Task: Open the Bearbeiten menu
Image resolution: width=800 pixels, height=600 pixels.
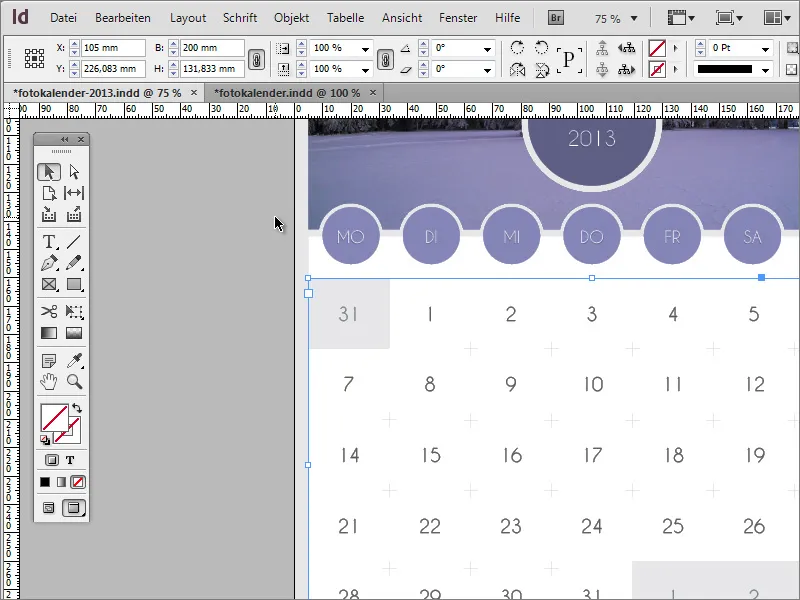Action: tap(123, 18)
